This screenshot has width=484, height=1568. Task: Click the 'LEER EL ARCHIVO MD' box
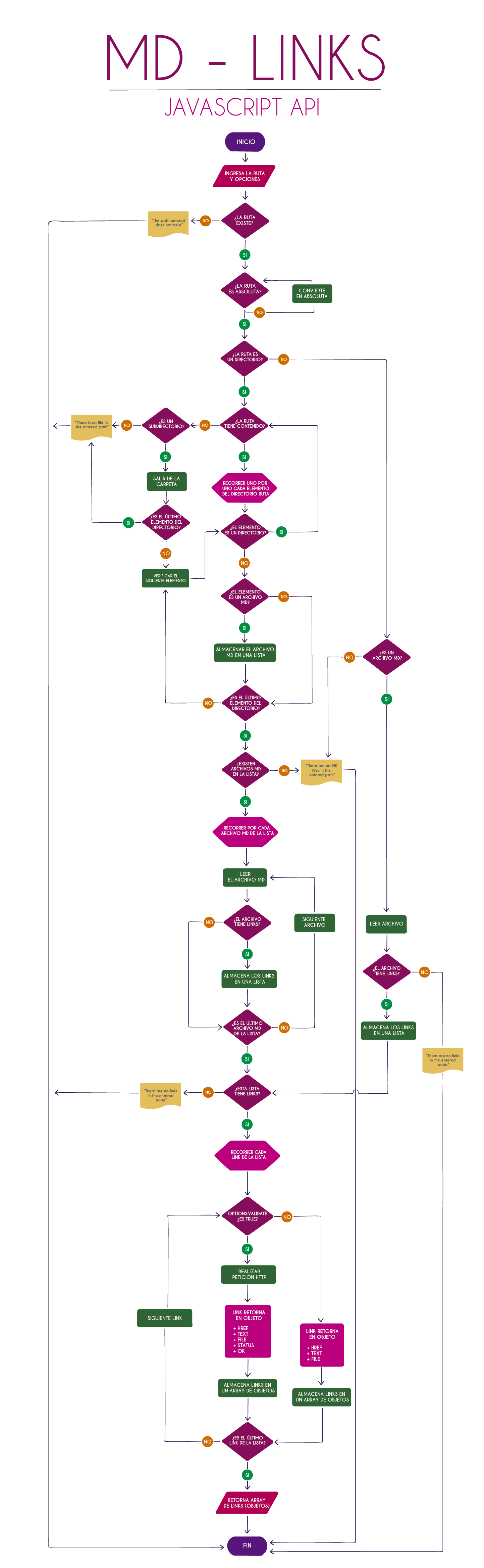tap(246, 877)
